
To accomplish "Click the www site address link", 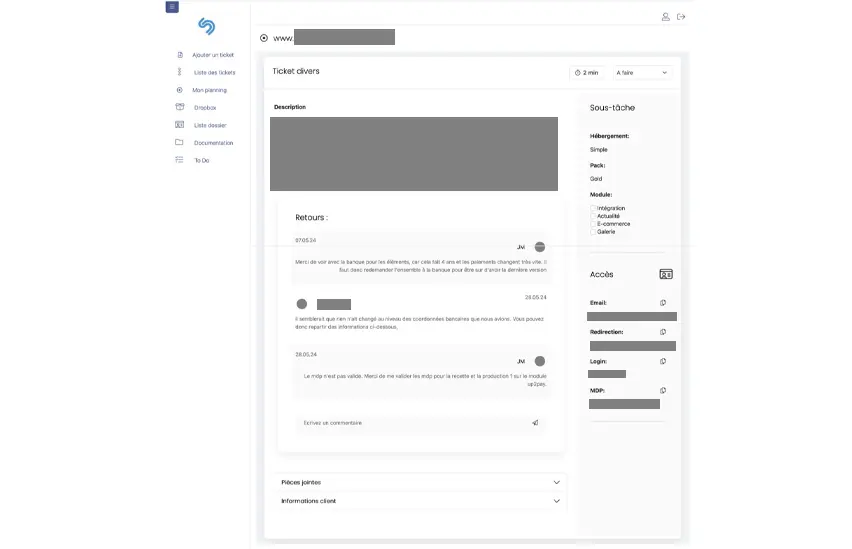I will pyautogui.click(x=334, y=38).
